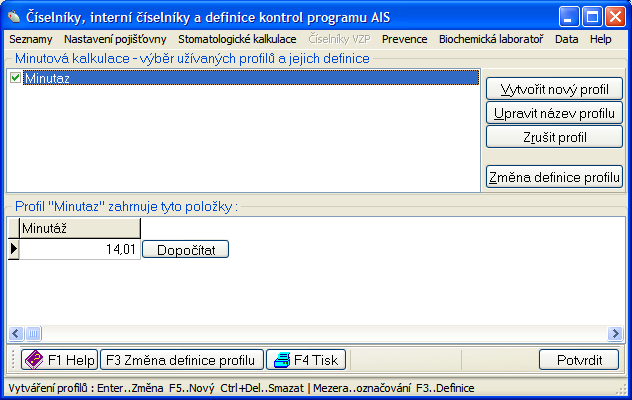Open the Seznamy menu
This screenshot has height=400, width=632.
[32, 39]
